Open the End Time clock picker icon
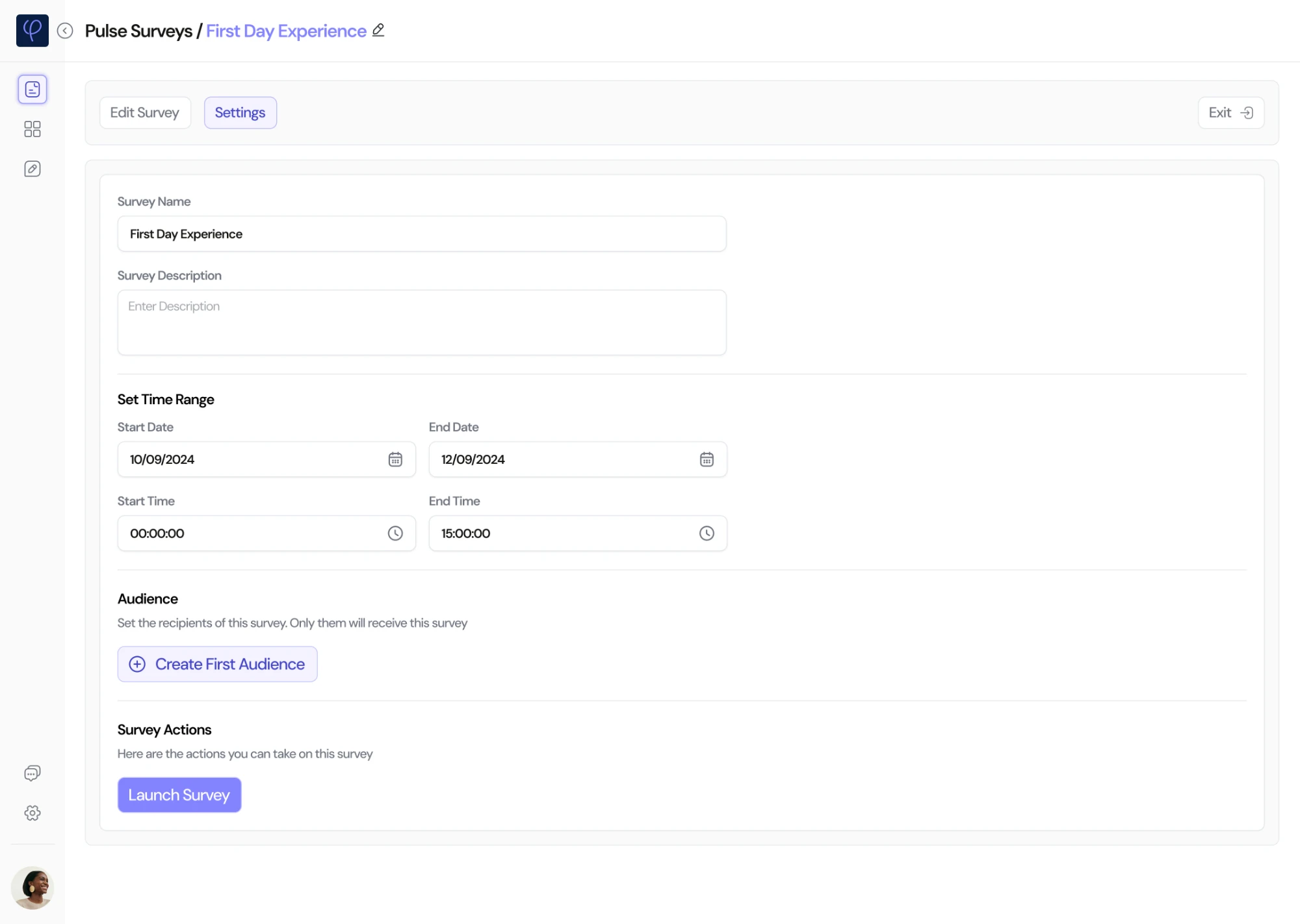Image resolution: width=1300 pixels, height=924 pixels. pos(707,533)
